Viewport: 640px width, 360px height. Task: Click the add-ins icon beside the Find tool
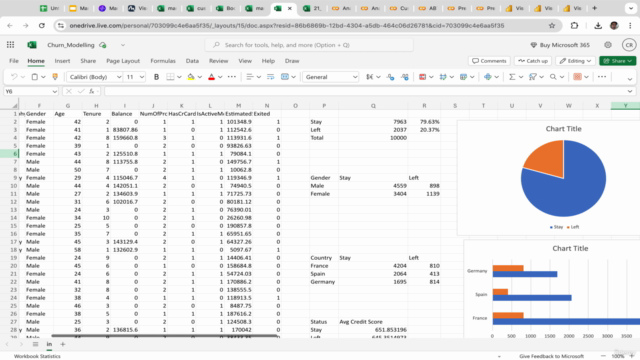[x=577, y=77]
